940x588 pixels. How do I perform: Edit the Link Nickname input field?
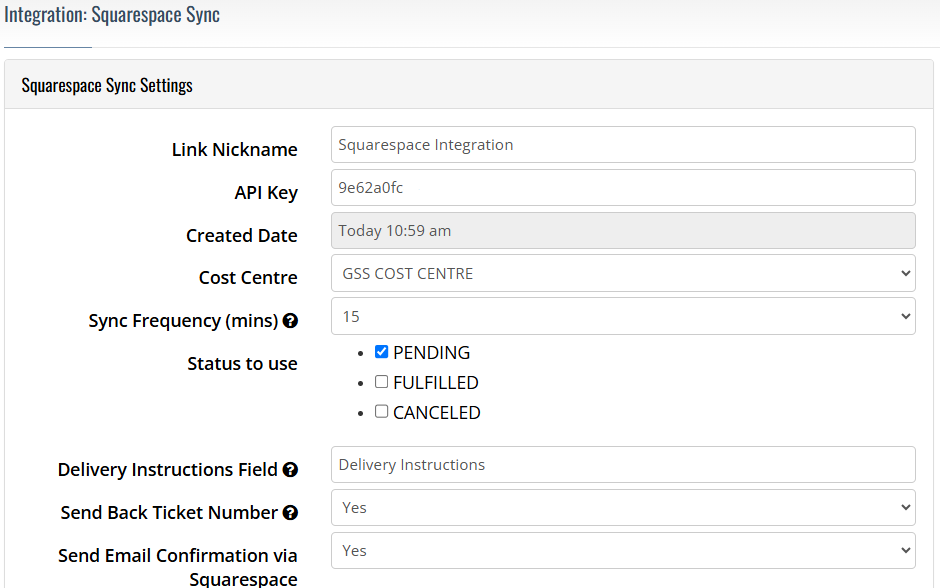tap(623, 144)
